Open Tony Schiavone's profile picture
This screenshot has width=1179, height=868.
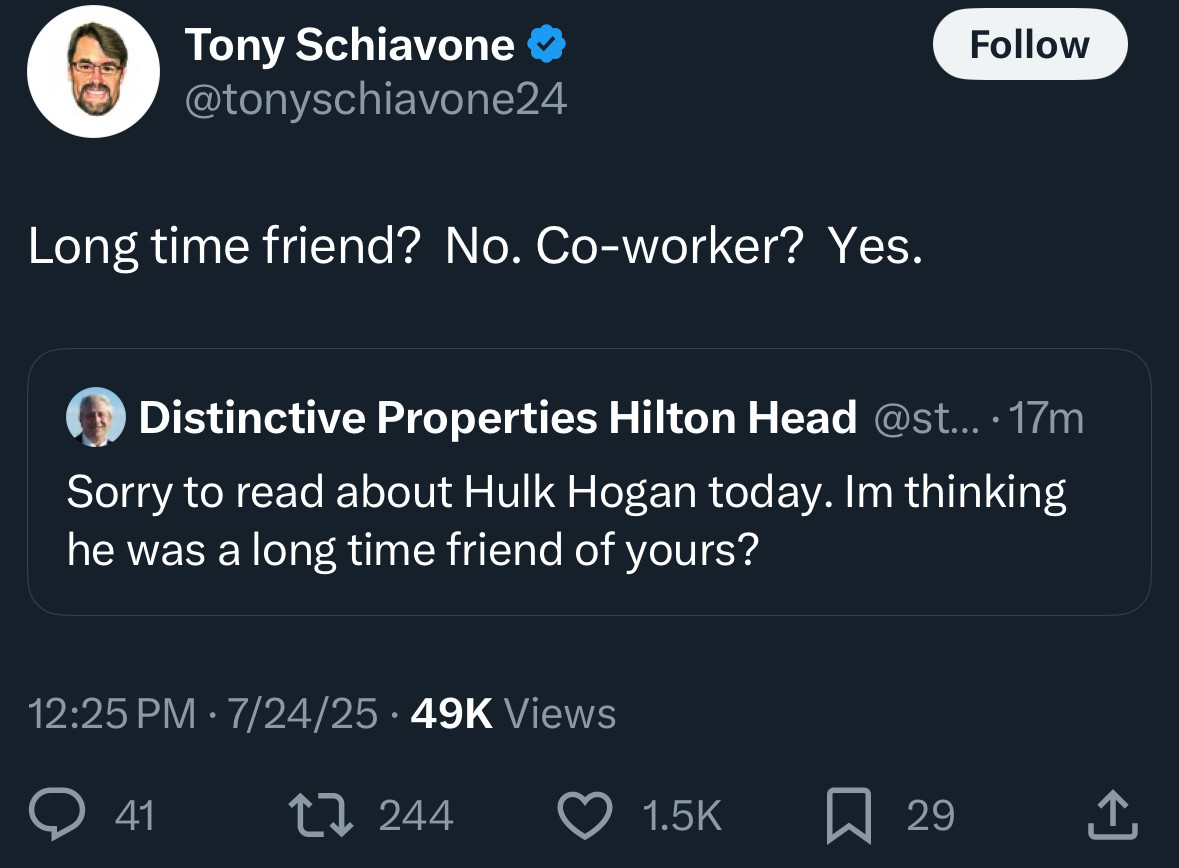click(93, 73)
